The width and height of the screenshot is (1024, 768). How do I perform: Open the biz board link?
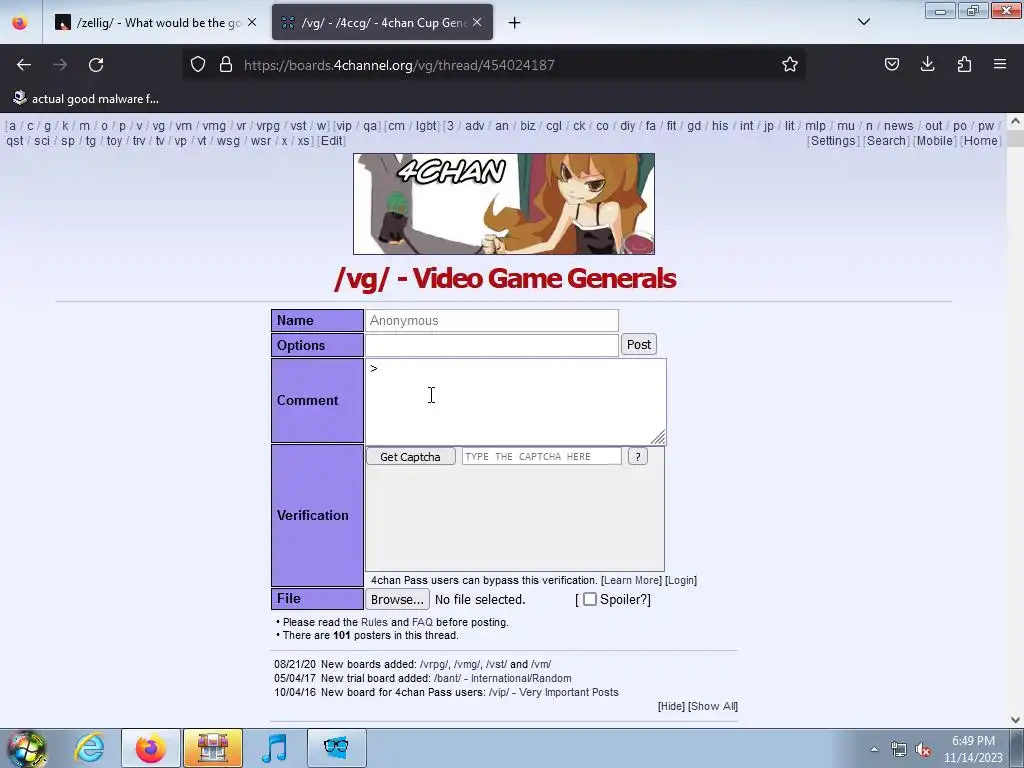pyautogui.click(x=528, y=126)
